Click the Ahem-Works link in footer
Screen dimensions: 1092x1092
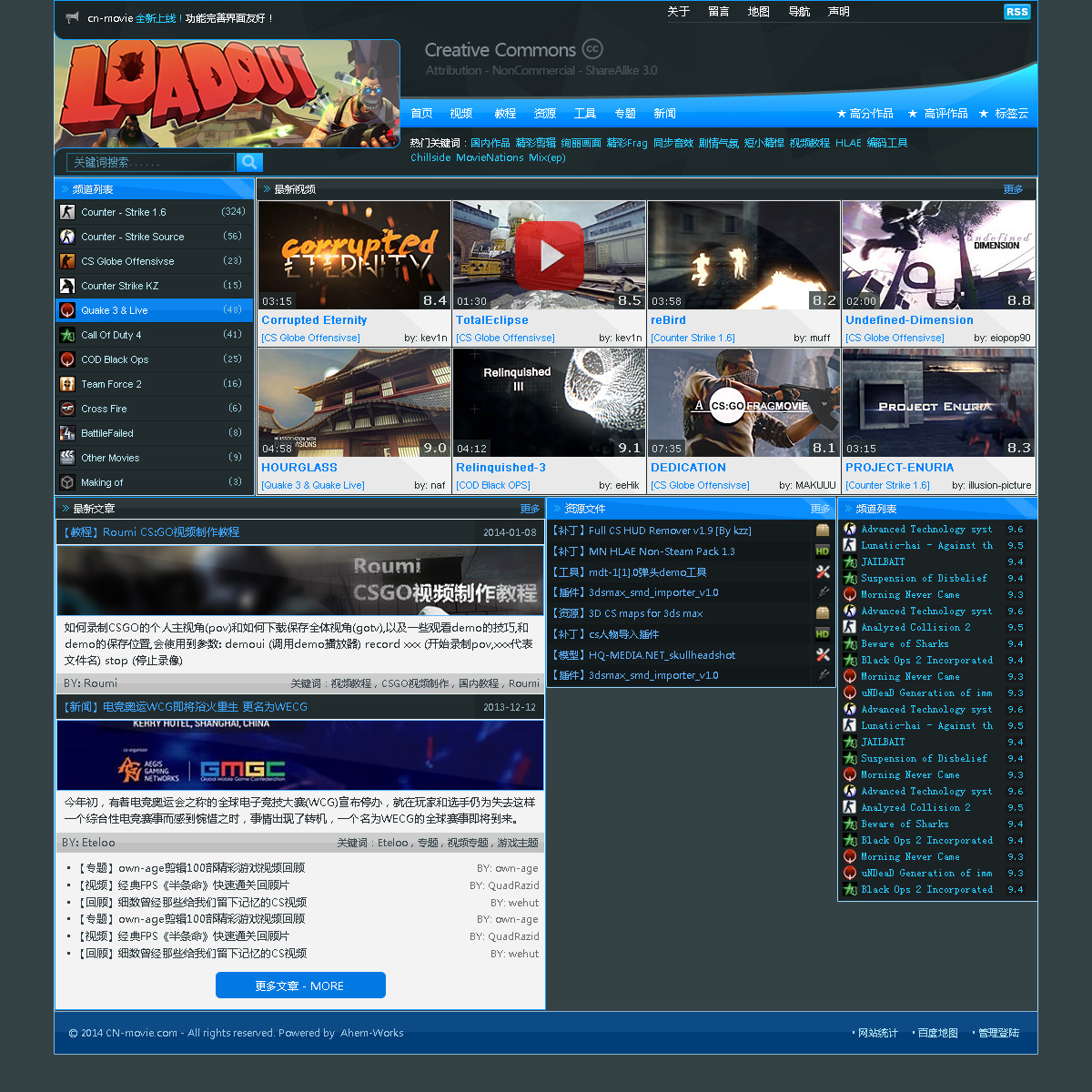371,1033
